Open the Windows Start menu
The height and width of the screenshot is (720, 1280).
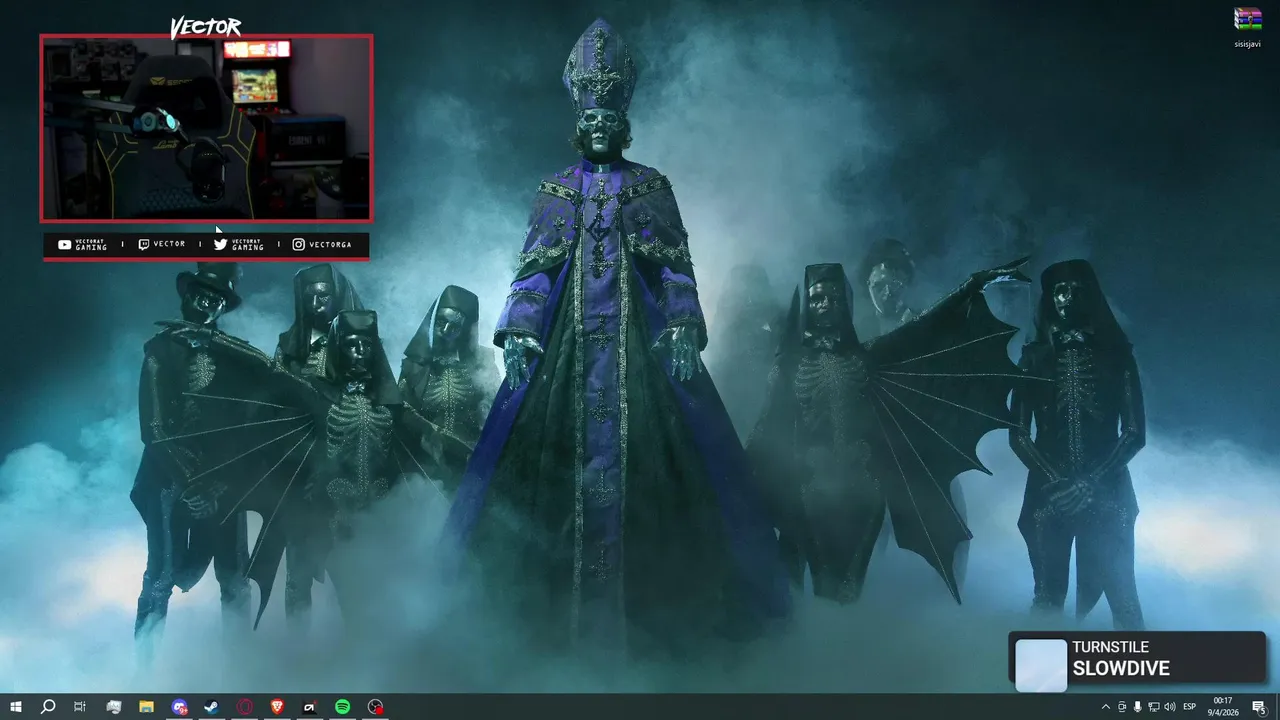pyautogui.click(x=16, y=707)
